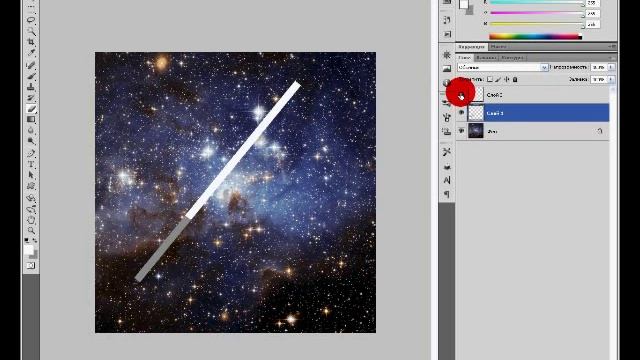
Task: Open the Paragraph panel icon in dock
Action: tap(447, 194)
